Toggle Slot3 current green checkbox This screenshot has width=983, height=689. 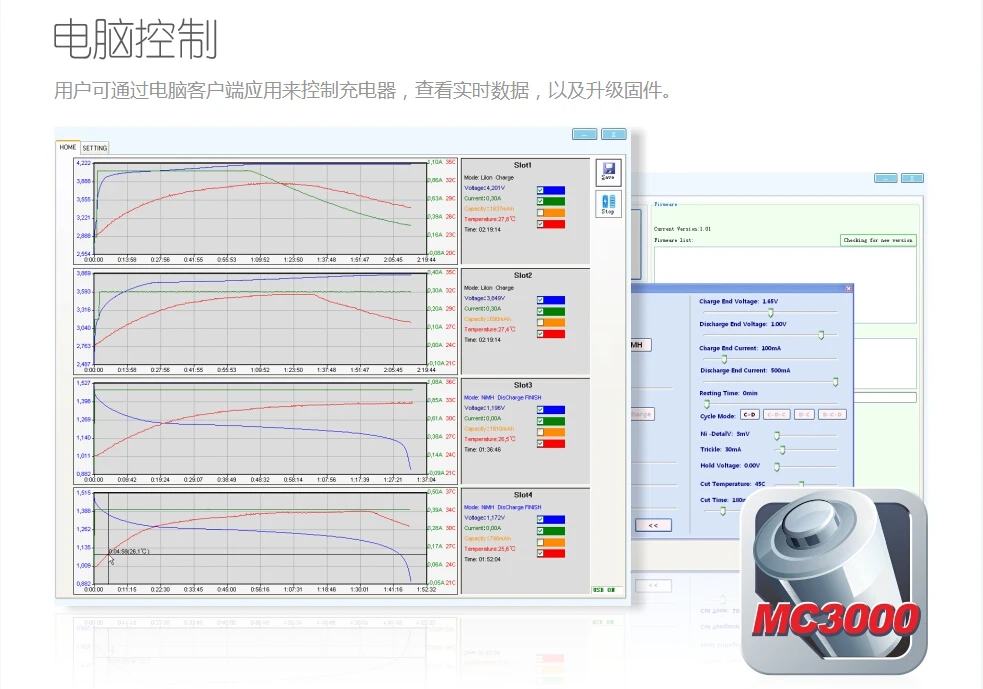pos(540,421)
